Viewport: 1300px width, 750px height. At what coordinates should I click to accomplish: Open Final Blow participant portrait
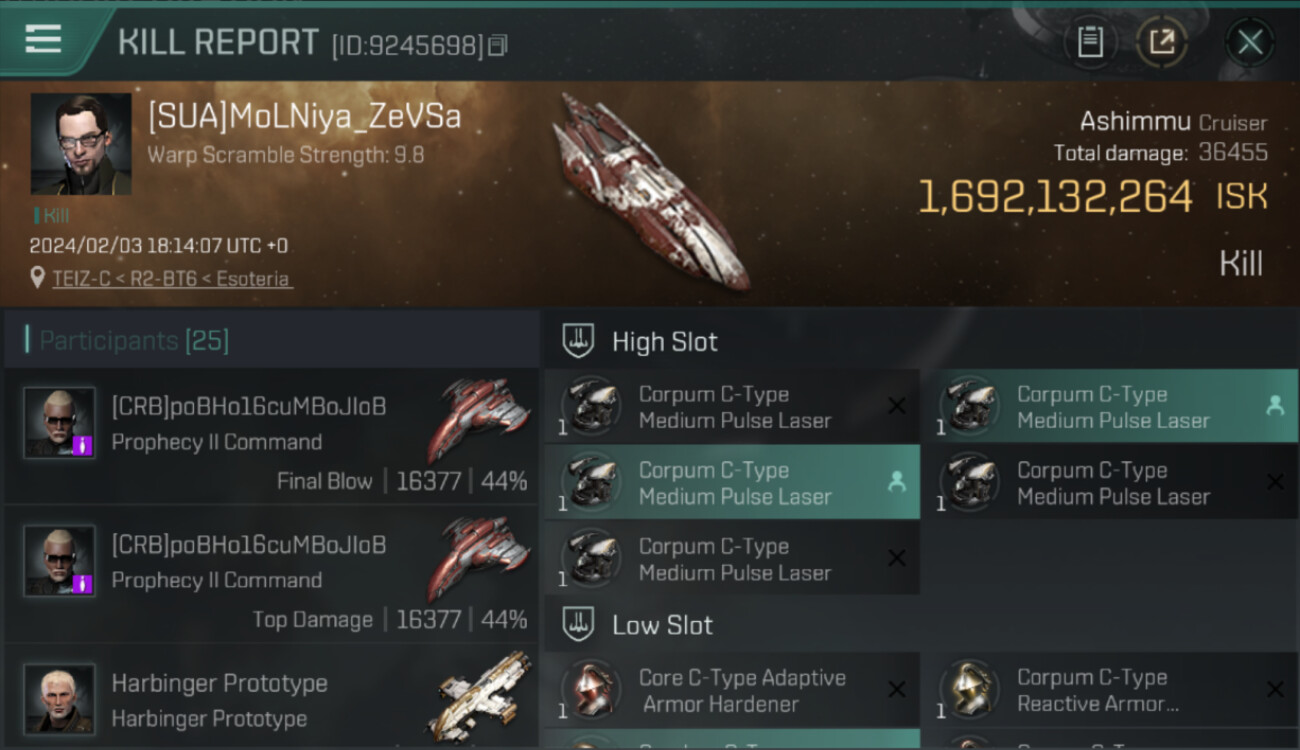click(60, 423)
